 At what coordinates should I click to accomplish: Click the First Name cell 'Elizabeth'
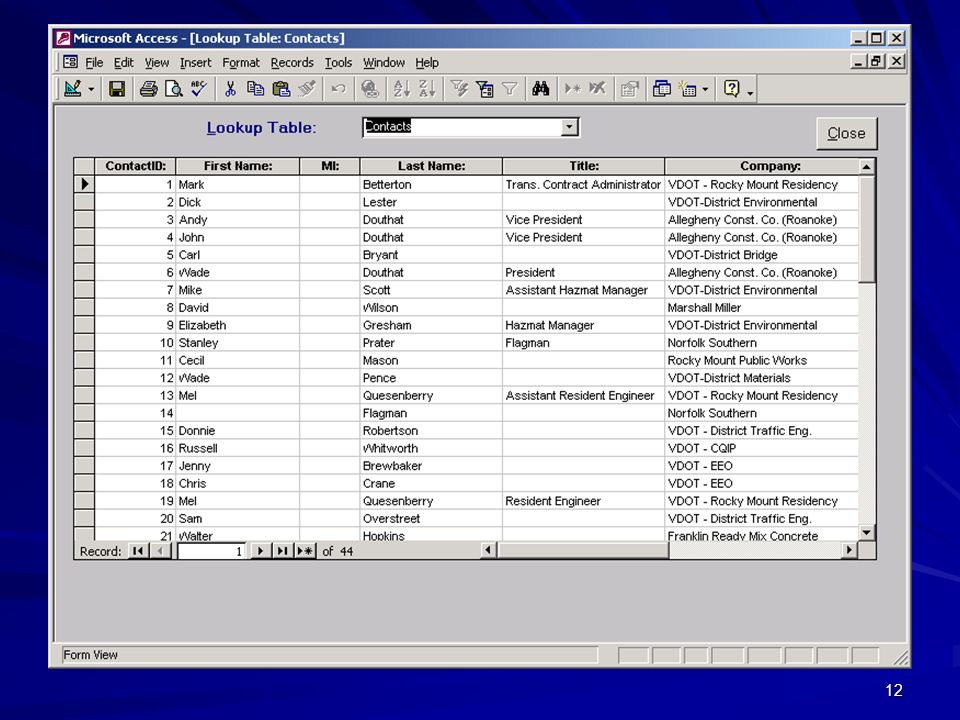(238, 325)
